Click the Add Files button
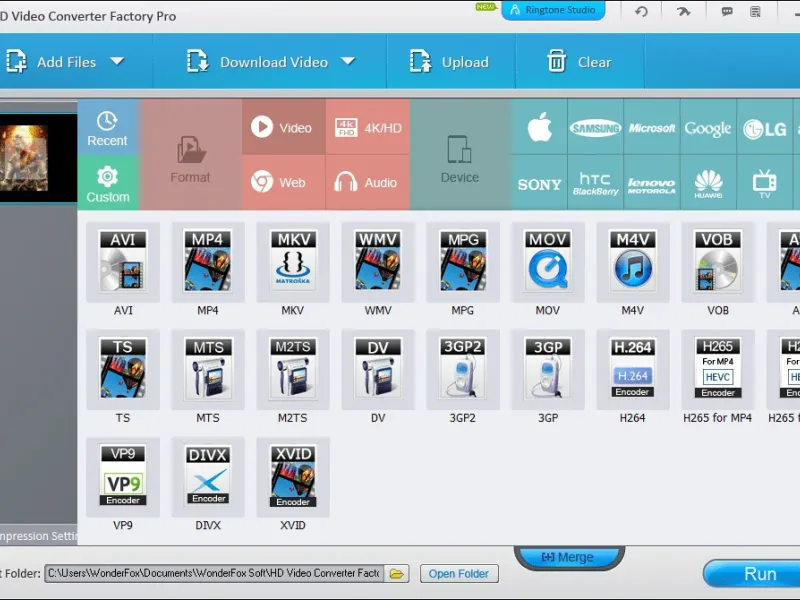 (x=51, y=62)
